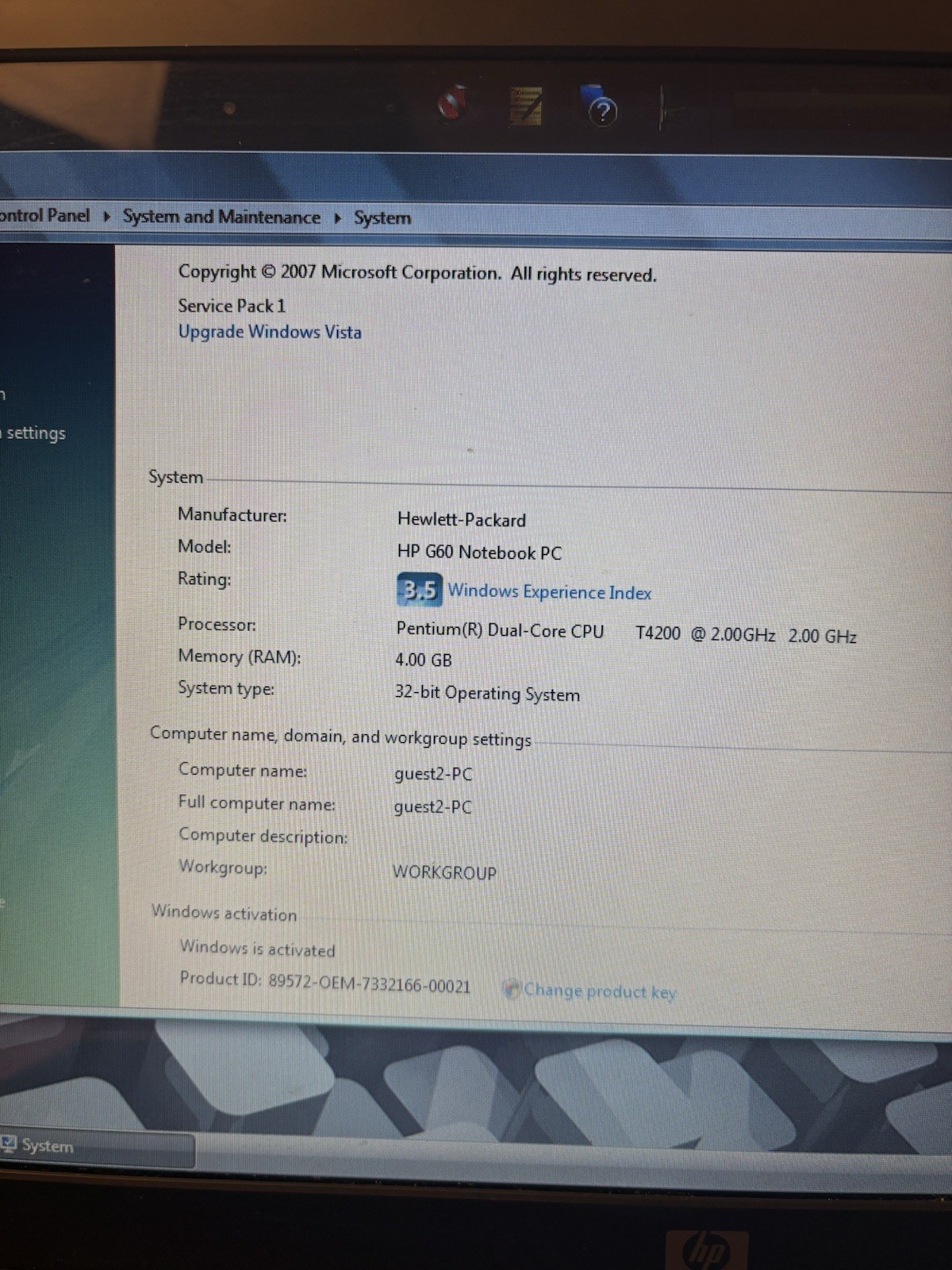Go to Control Panel in breadcrumb
The width and height of the screenshot is (952, 1270).
45,215
